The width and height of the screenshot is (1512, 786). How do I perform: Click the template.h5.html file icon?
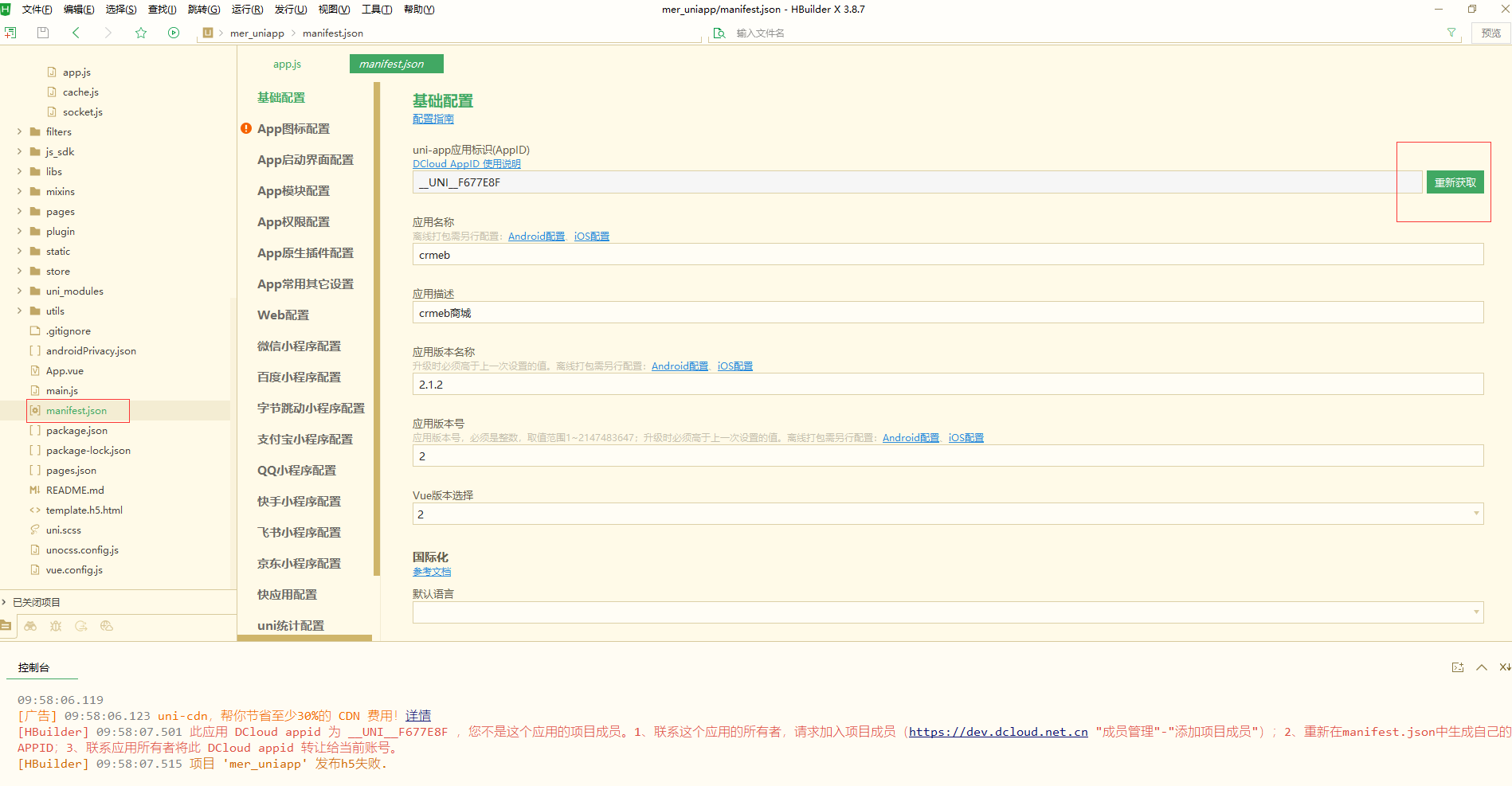[35, 510]
